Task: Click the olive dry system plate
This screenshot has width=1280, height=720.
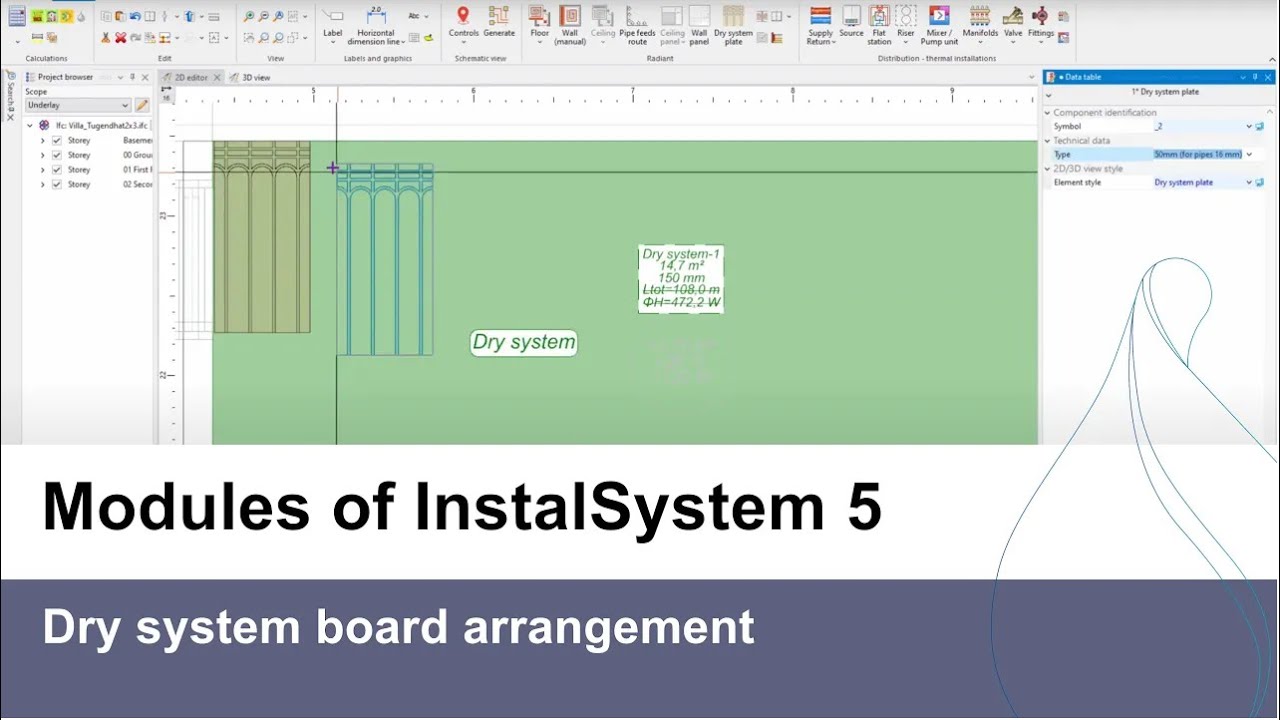Action: (x=262, y=237)
